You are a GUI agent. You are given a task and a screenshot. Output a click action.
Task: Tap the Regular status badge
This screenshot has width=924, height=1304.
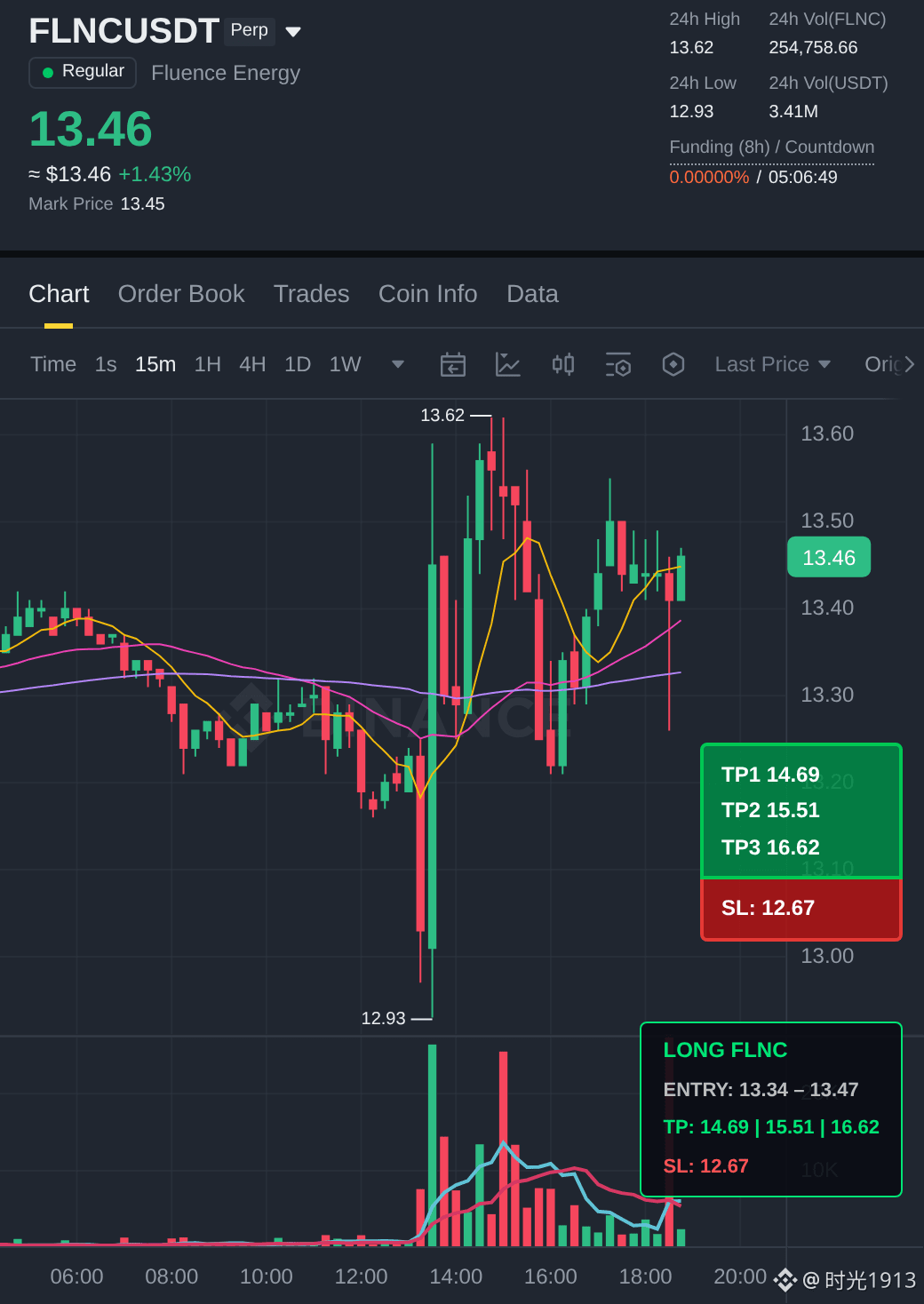pos(83,72)
